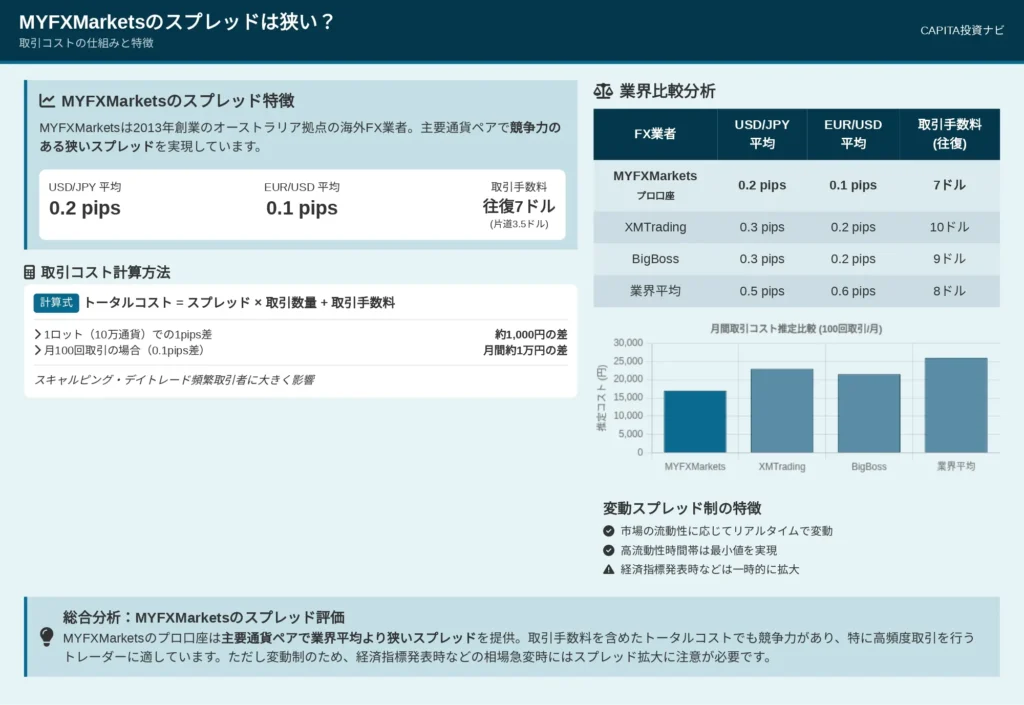The image size is (1024, 705).
Task: Click the トータルコスト formula text
Action: tap(240, 303)
